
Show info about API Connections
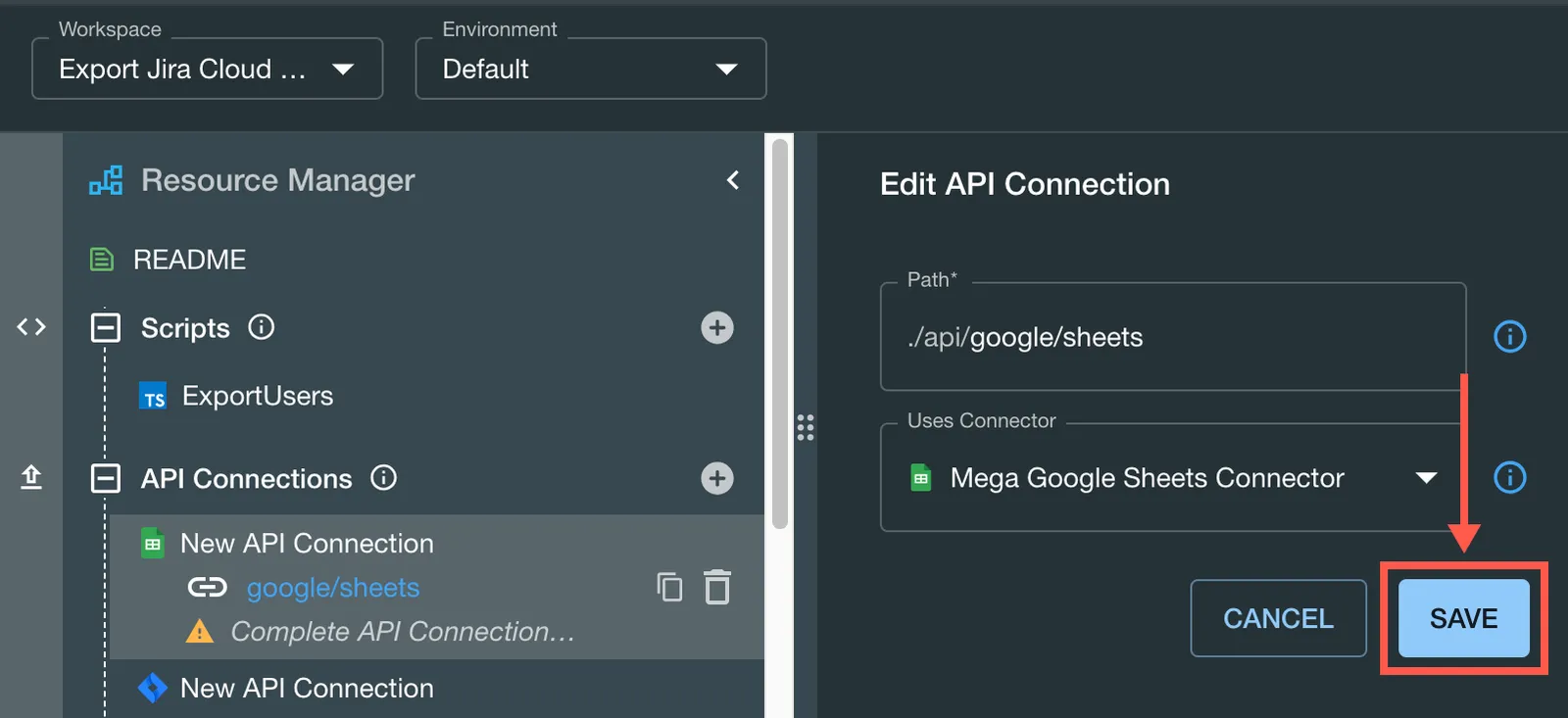[x=384, y=477]
